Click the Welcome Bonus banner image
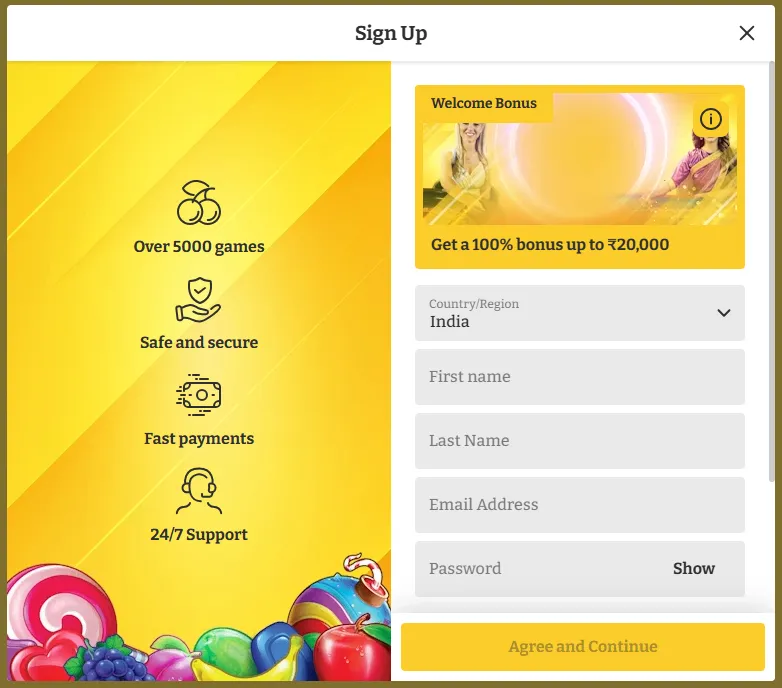The width and height of the screenshot is (782, 688). [x=580, y=160]
